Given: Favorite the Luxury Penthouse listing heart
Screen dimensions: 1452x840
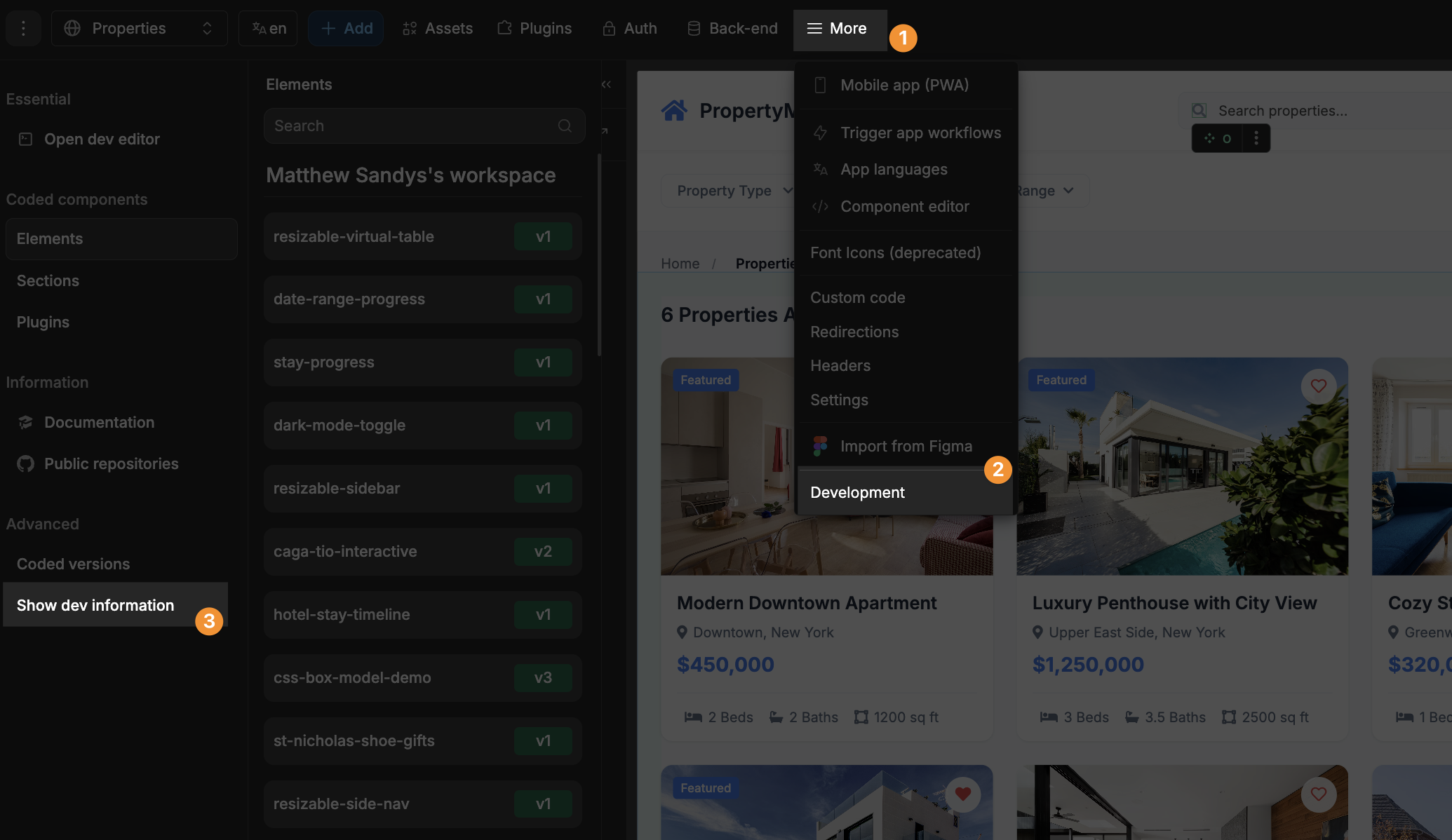Looking at the screenshot, I should point(1318,386).
